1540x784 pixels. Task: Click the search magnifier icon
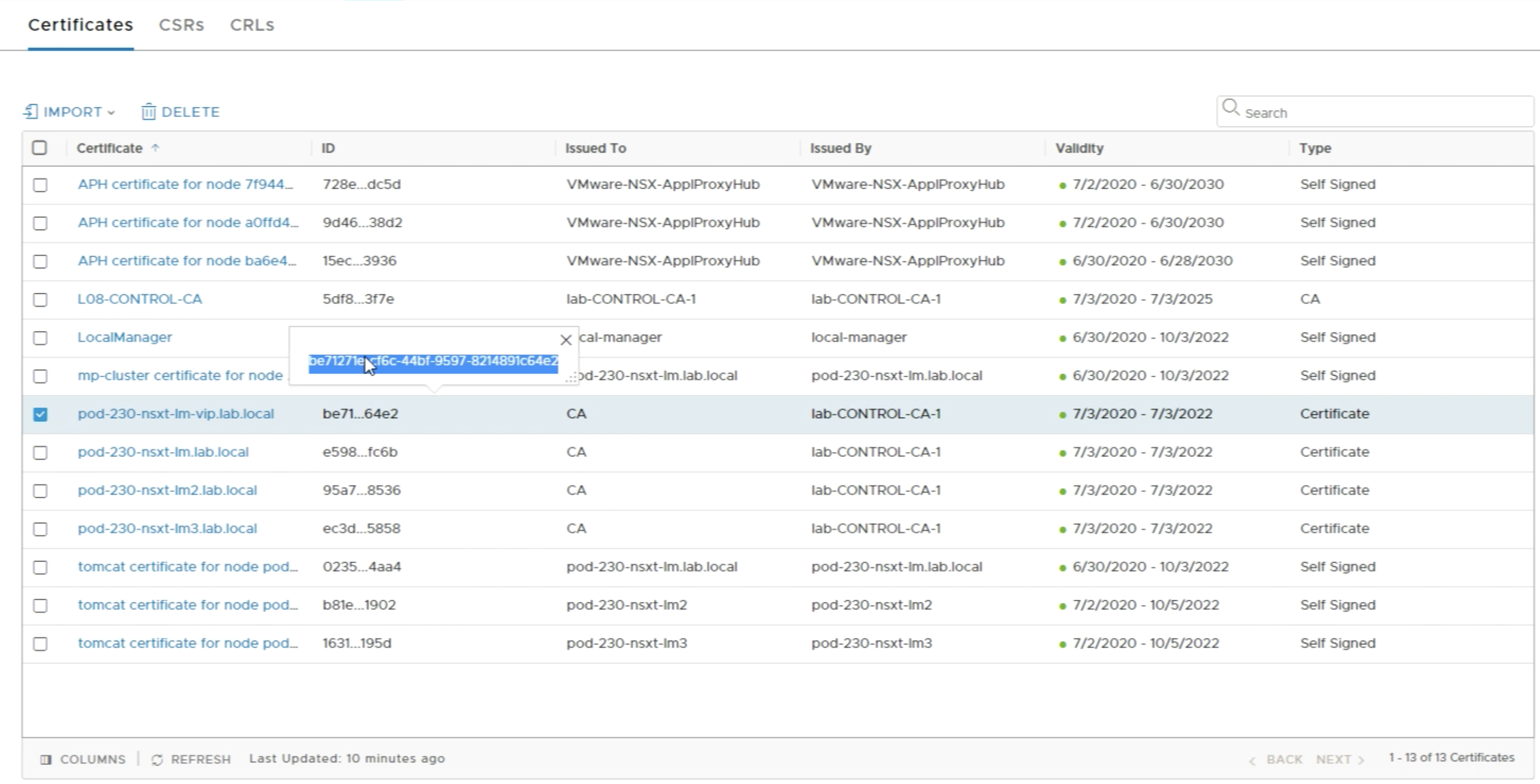(x=1230, y=108)
